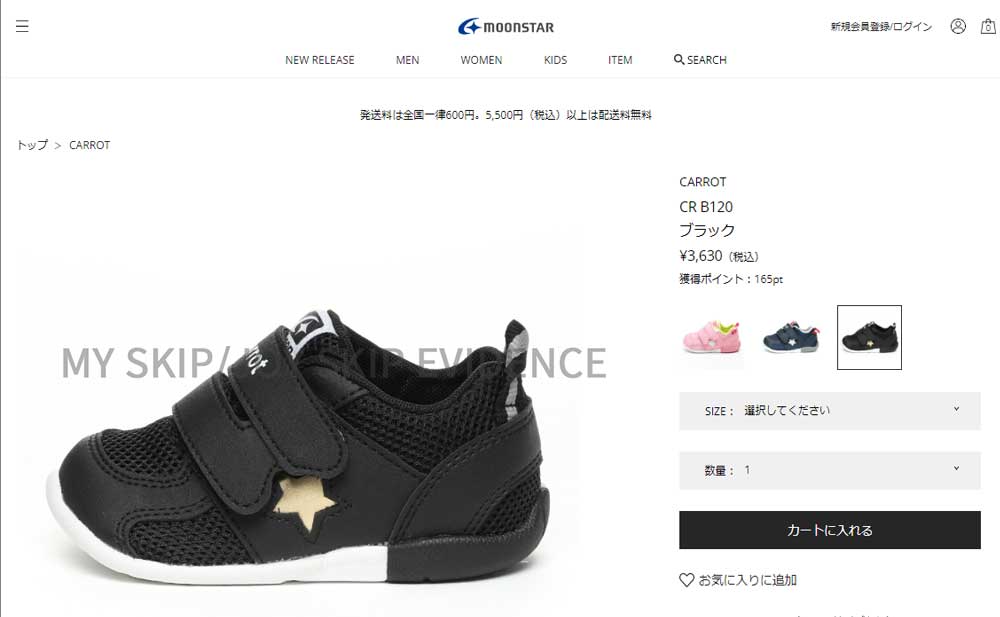Expand the SIZE dropdown
1000x617 pixels.
coord(830,411)
